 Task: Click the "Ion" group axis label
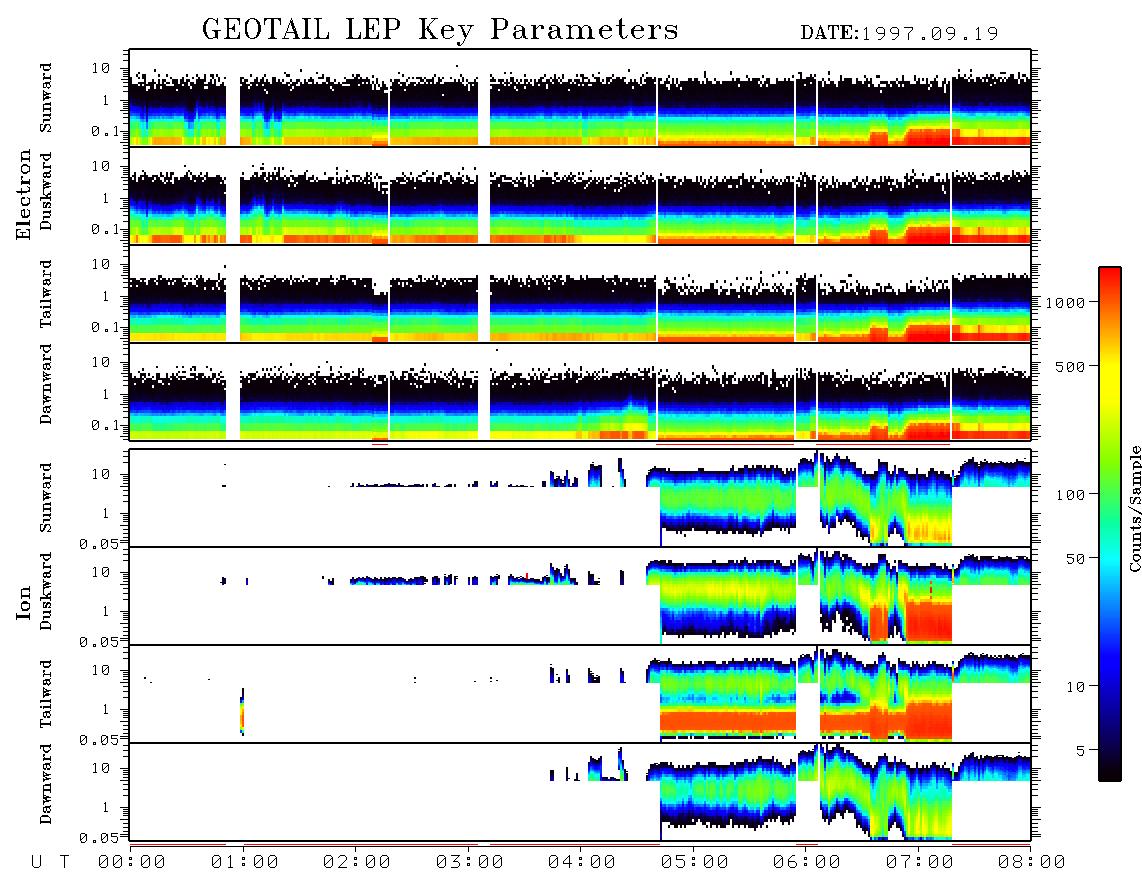(x=23, y=602)
